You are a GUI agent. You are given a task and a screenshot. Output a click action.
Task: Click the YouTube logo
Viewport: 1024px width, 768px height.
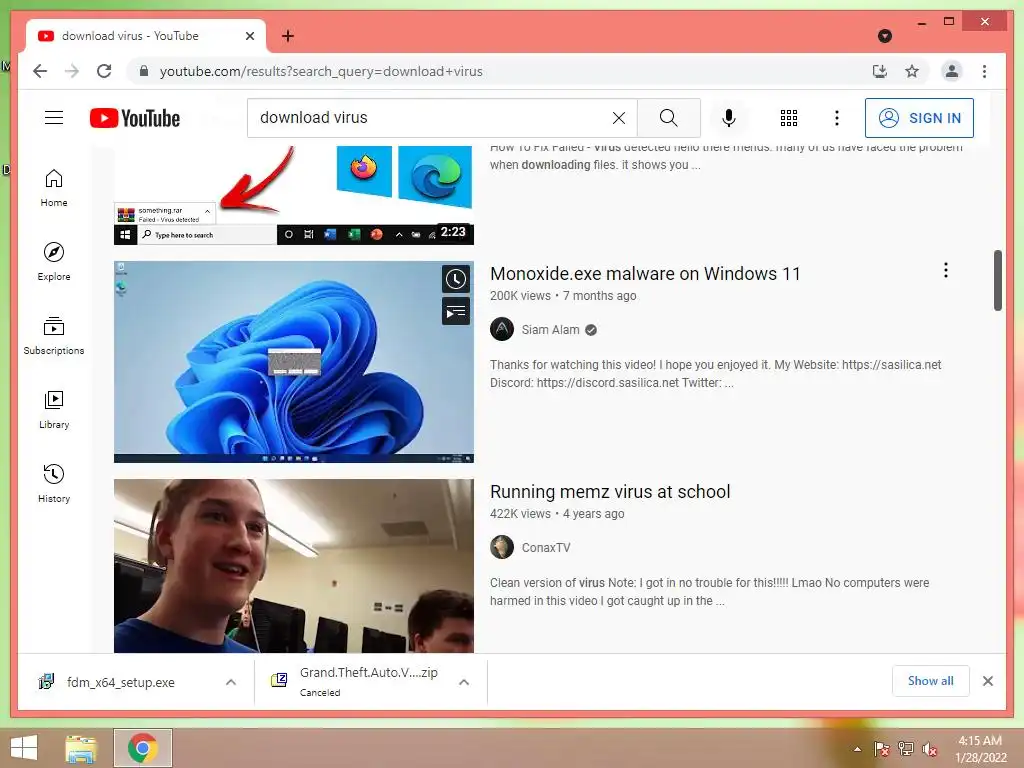click(x=135, y=118)
